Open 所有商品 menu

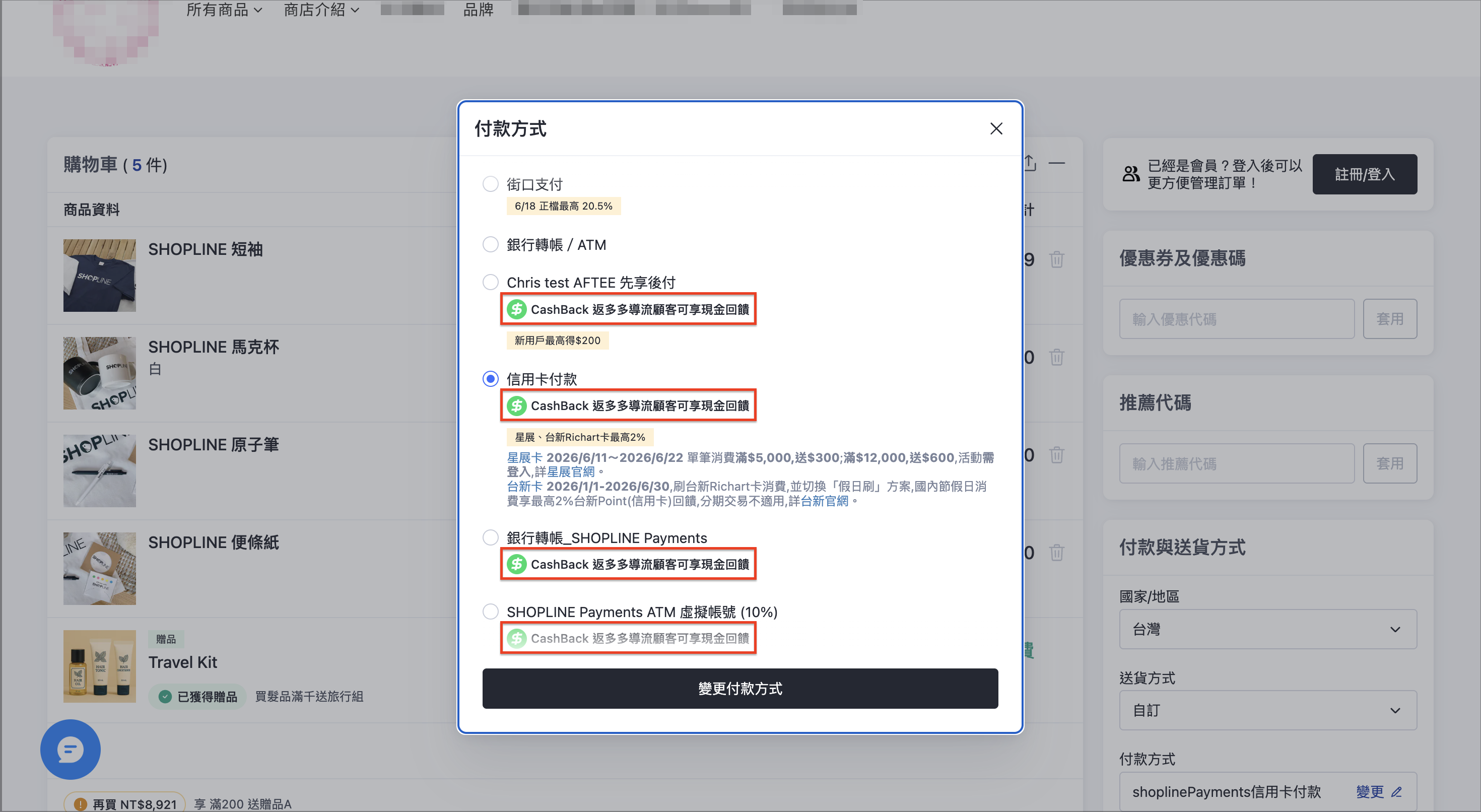click(x=224, y=10)
